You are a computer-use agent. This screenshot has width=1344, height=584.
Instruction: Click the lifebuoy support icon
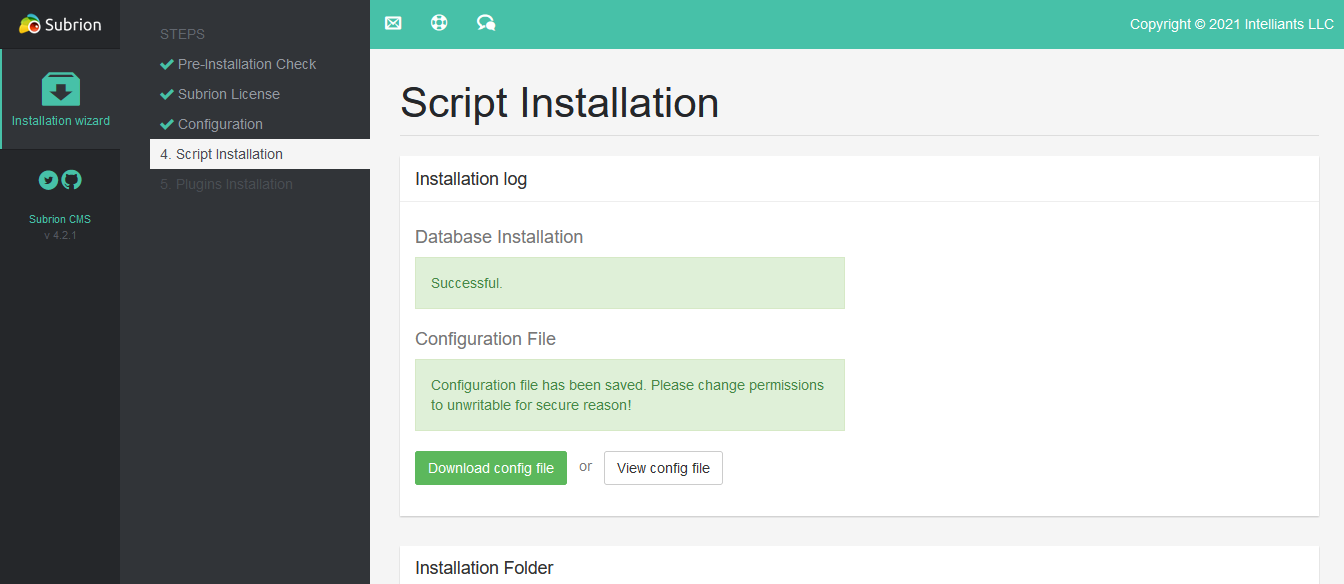coord(439,23)
